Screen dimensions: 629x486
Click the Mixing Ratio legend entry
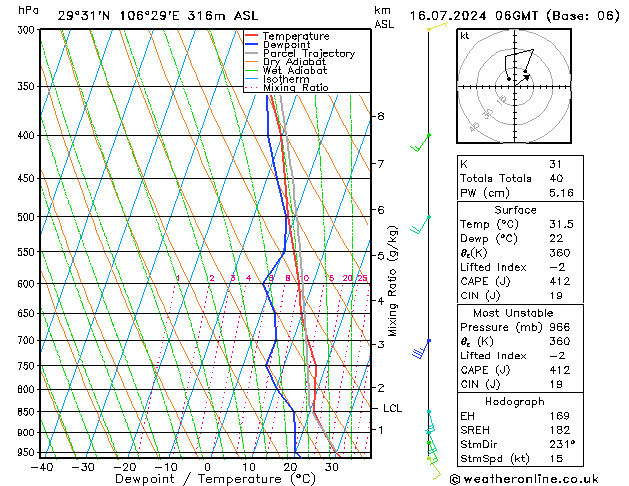(x=293, y=88)
